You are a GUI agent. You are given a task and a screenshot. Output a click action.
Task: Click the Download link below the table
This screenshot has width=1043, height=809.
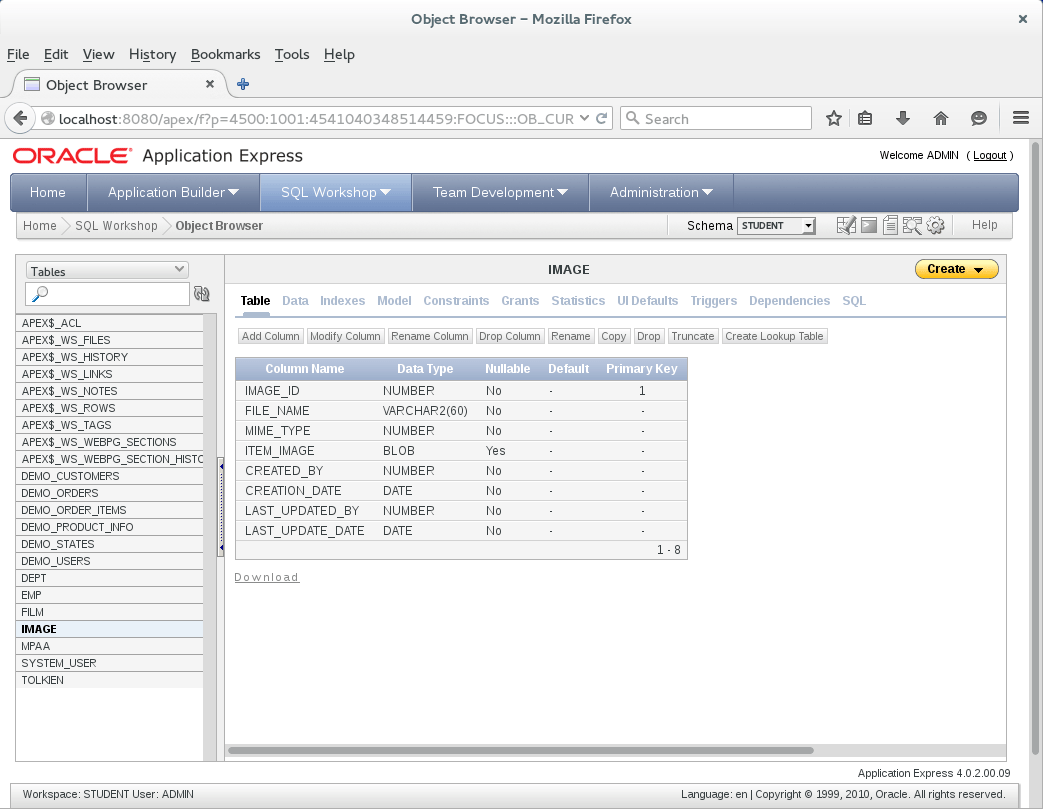point(267,577)
